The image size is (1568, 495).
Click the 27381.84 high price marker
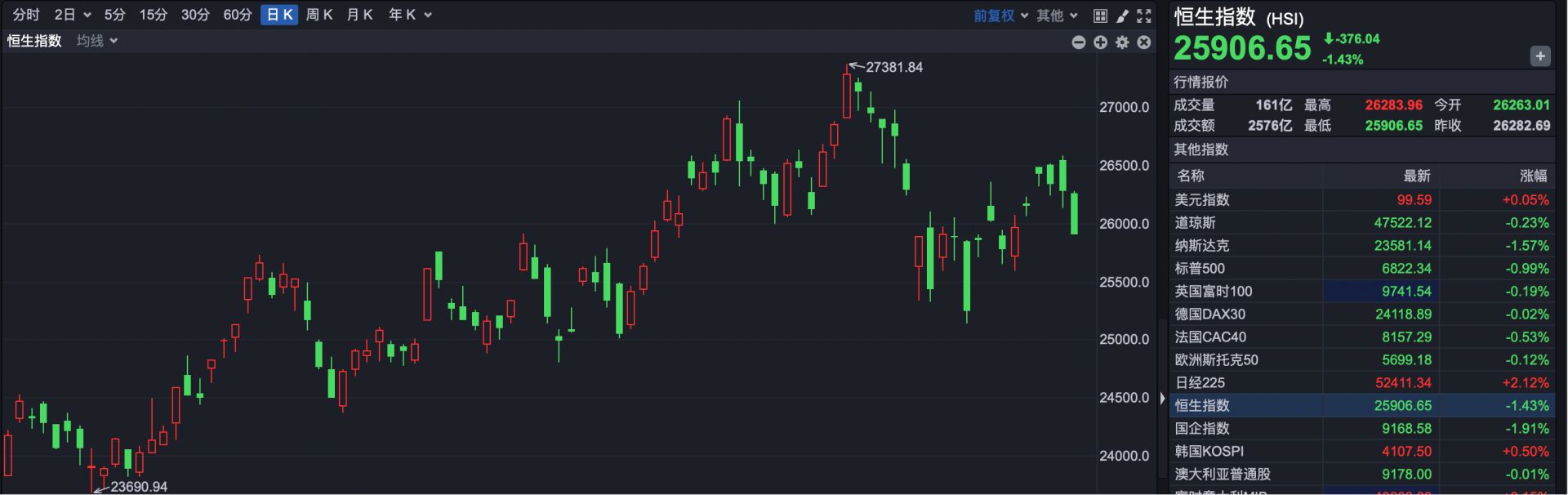click(x=893, y=67)
